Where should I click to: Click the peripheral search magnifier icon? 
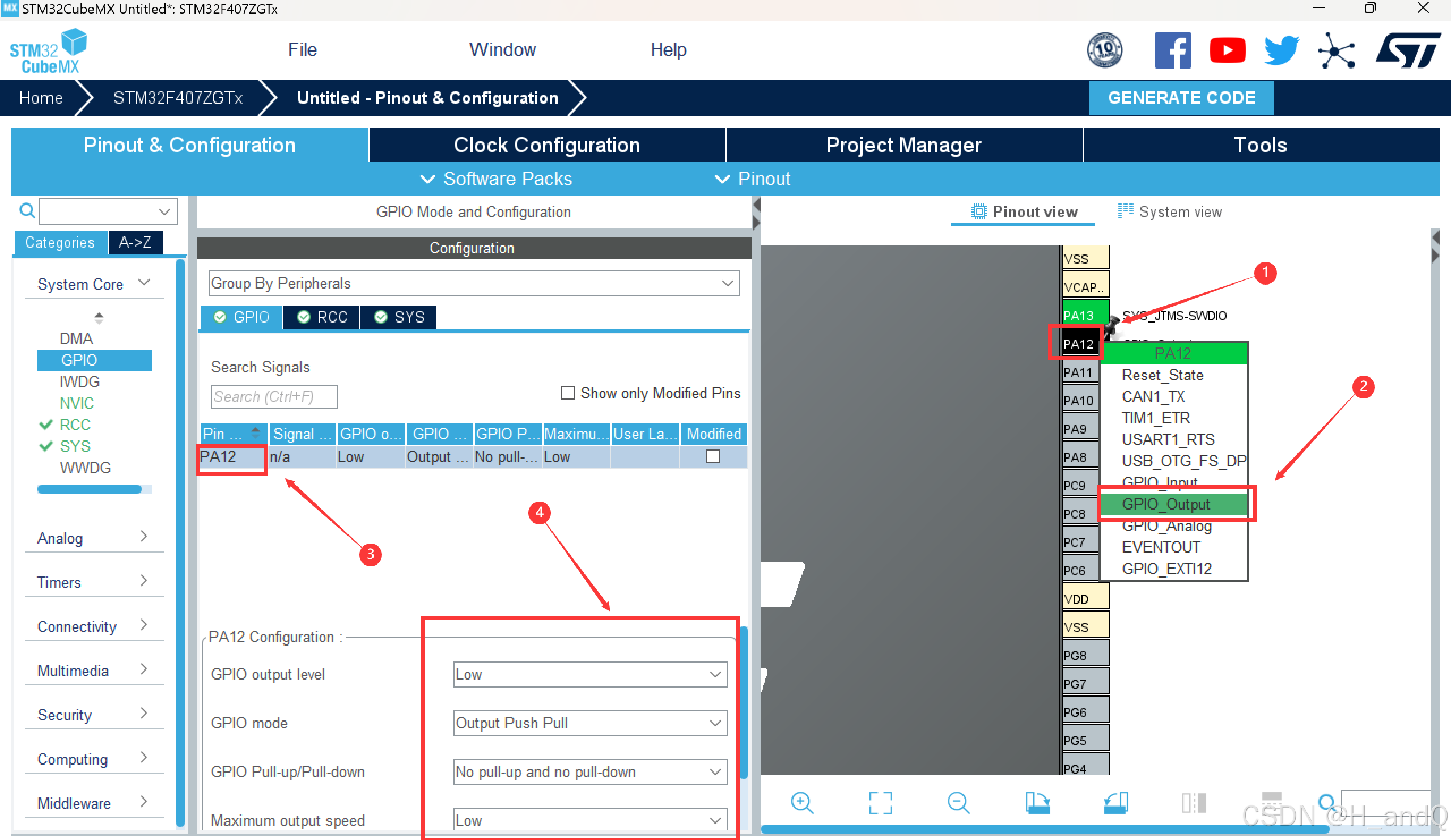point(27,211)
